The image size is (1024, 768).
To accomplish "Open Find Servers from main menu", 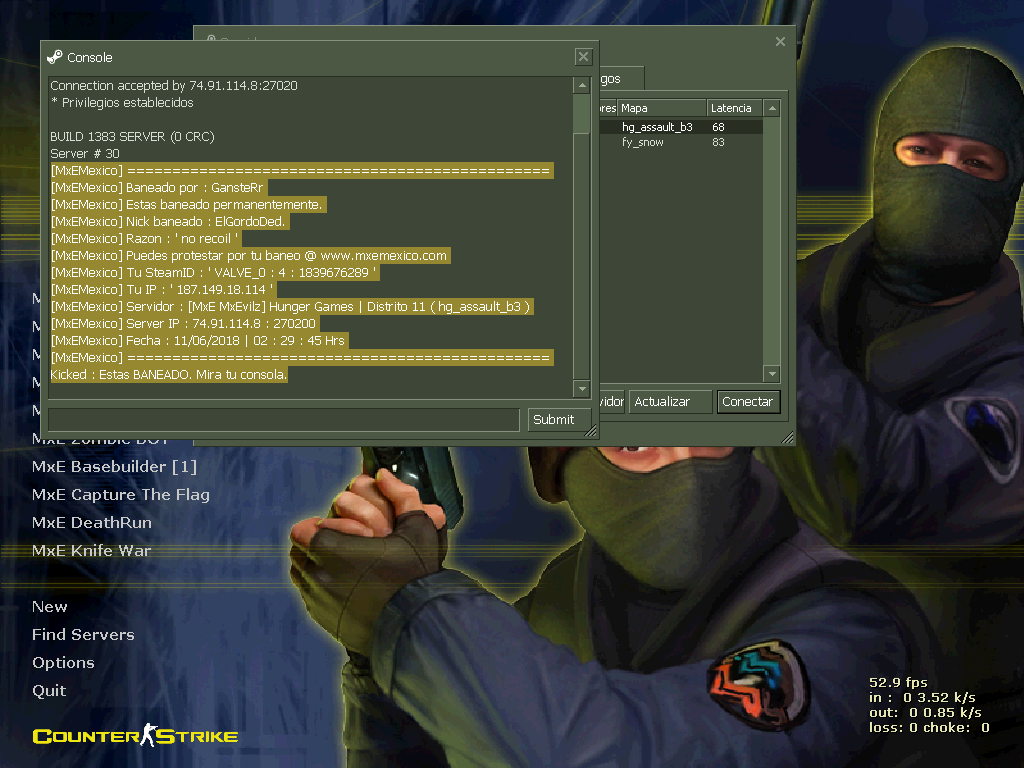I will [x=84, y=635].
